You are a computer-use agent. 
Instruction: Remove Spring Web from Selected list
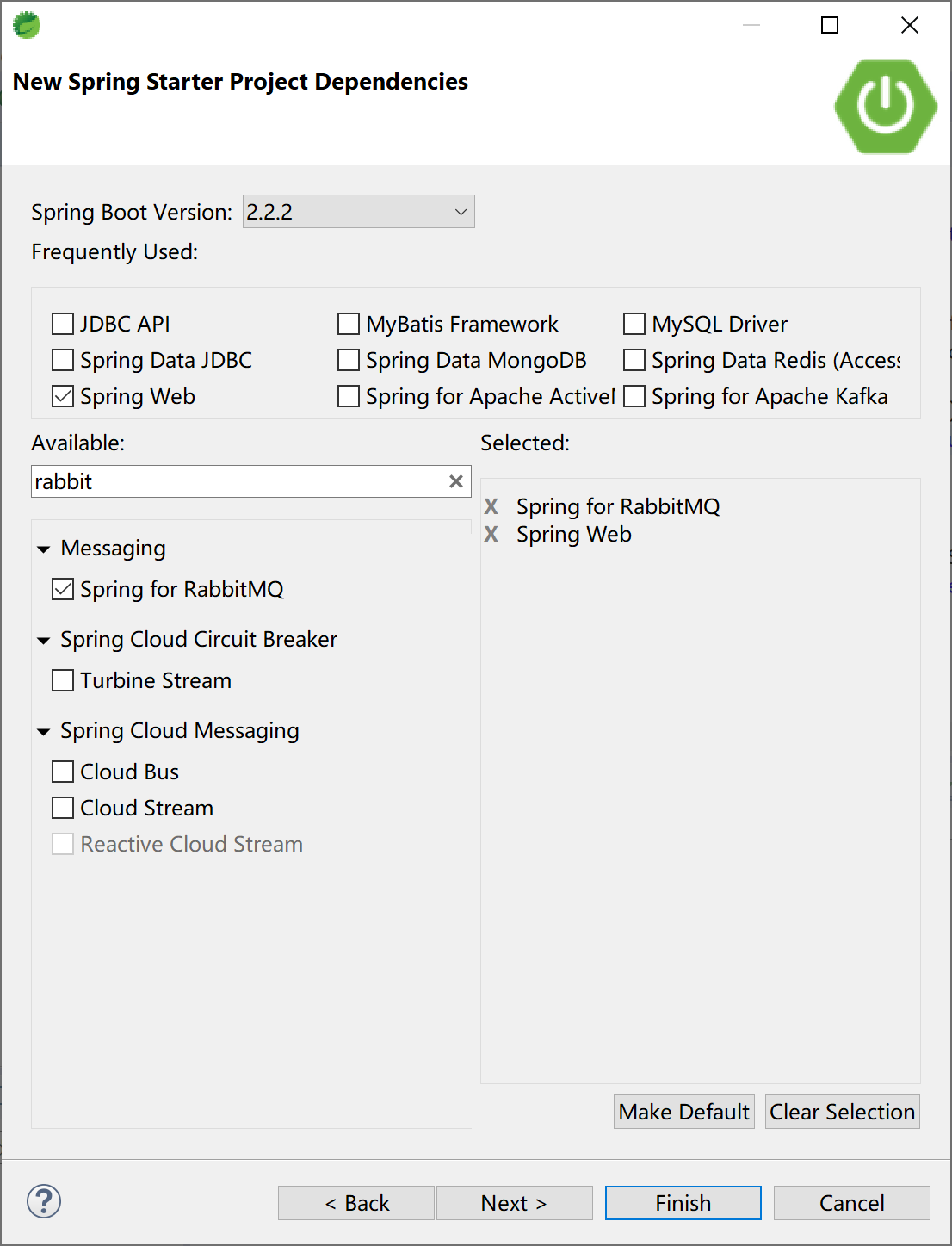[x=491, y=534]
